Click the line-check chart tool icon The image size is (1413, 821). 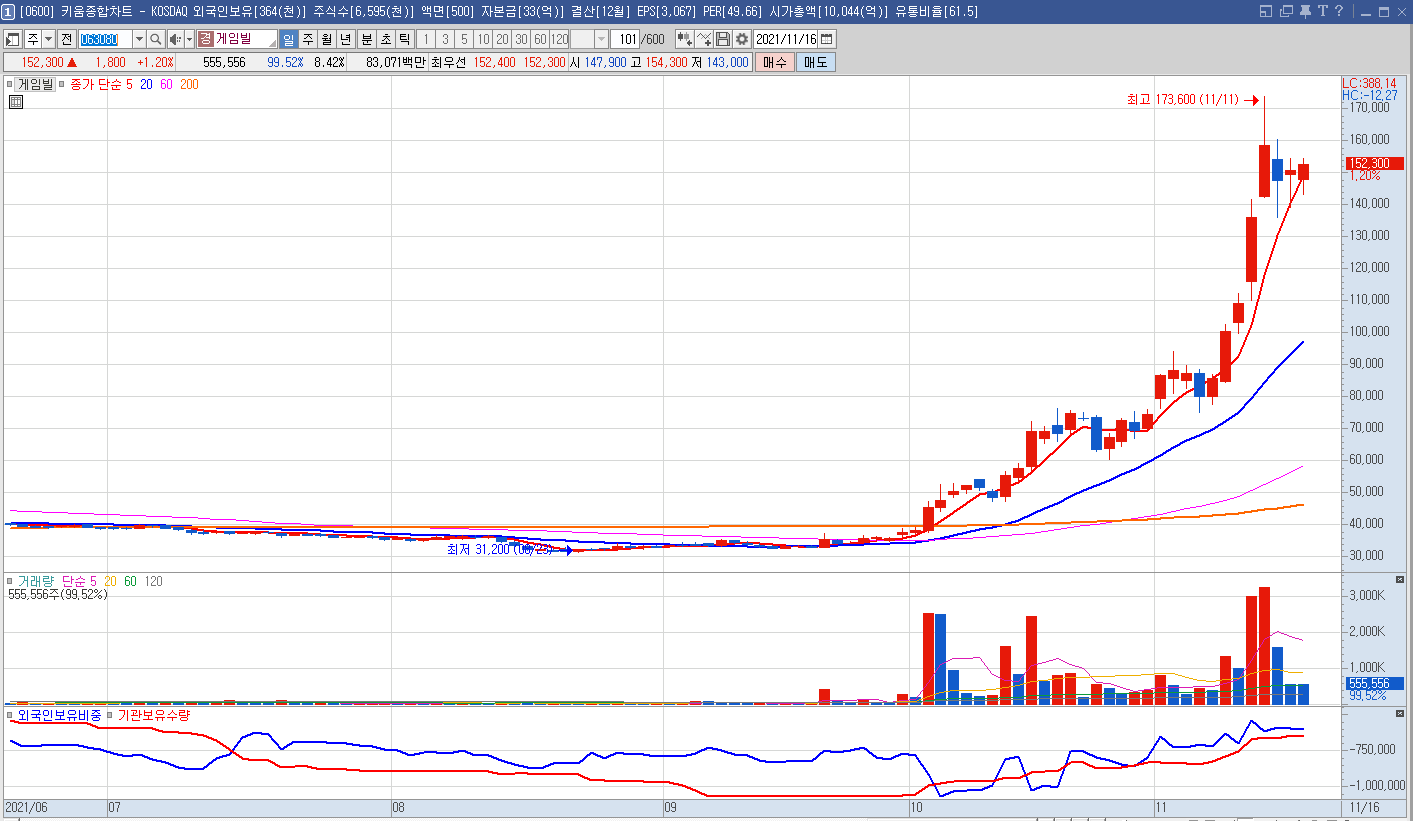point(704,39)
